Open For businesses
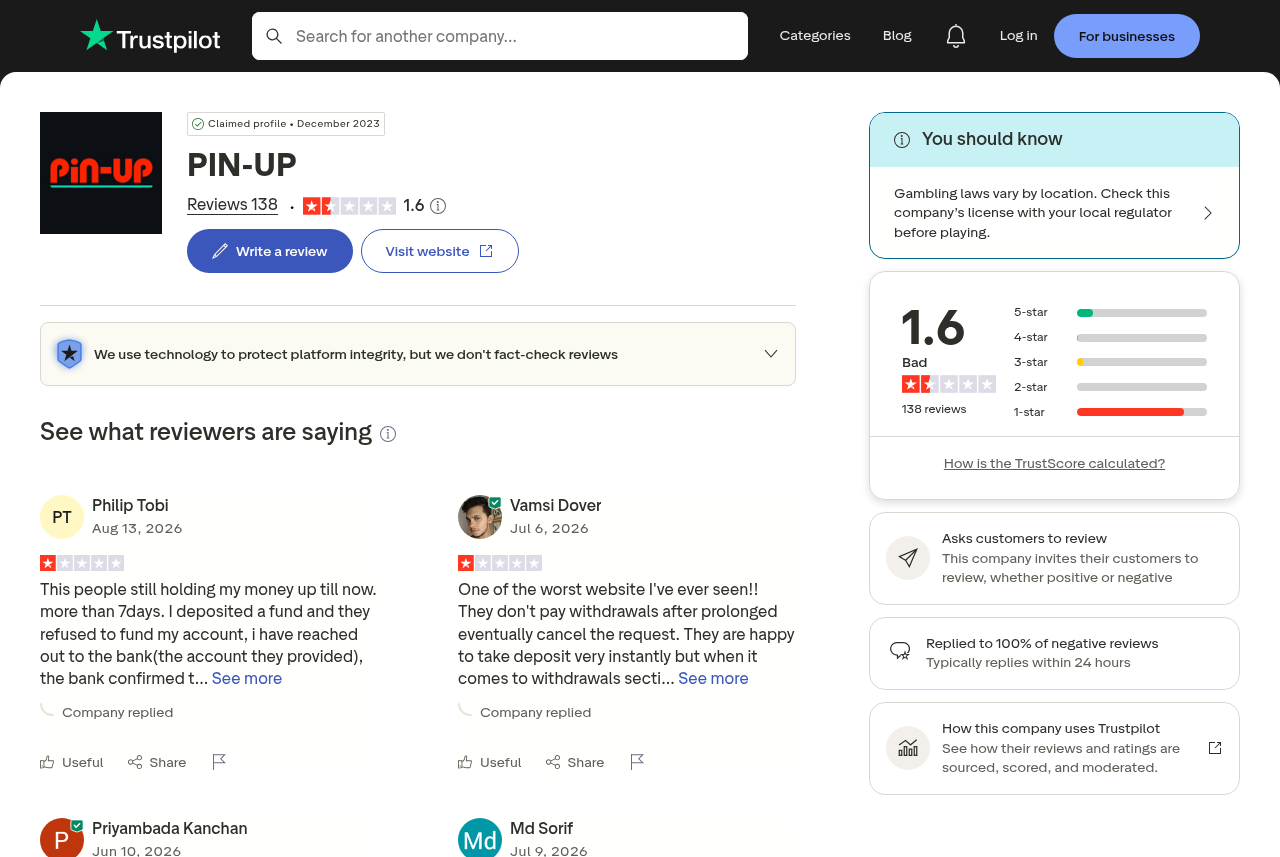The image size is (1280, 857). 1127,36
